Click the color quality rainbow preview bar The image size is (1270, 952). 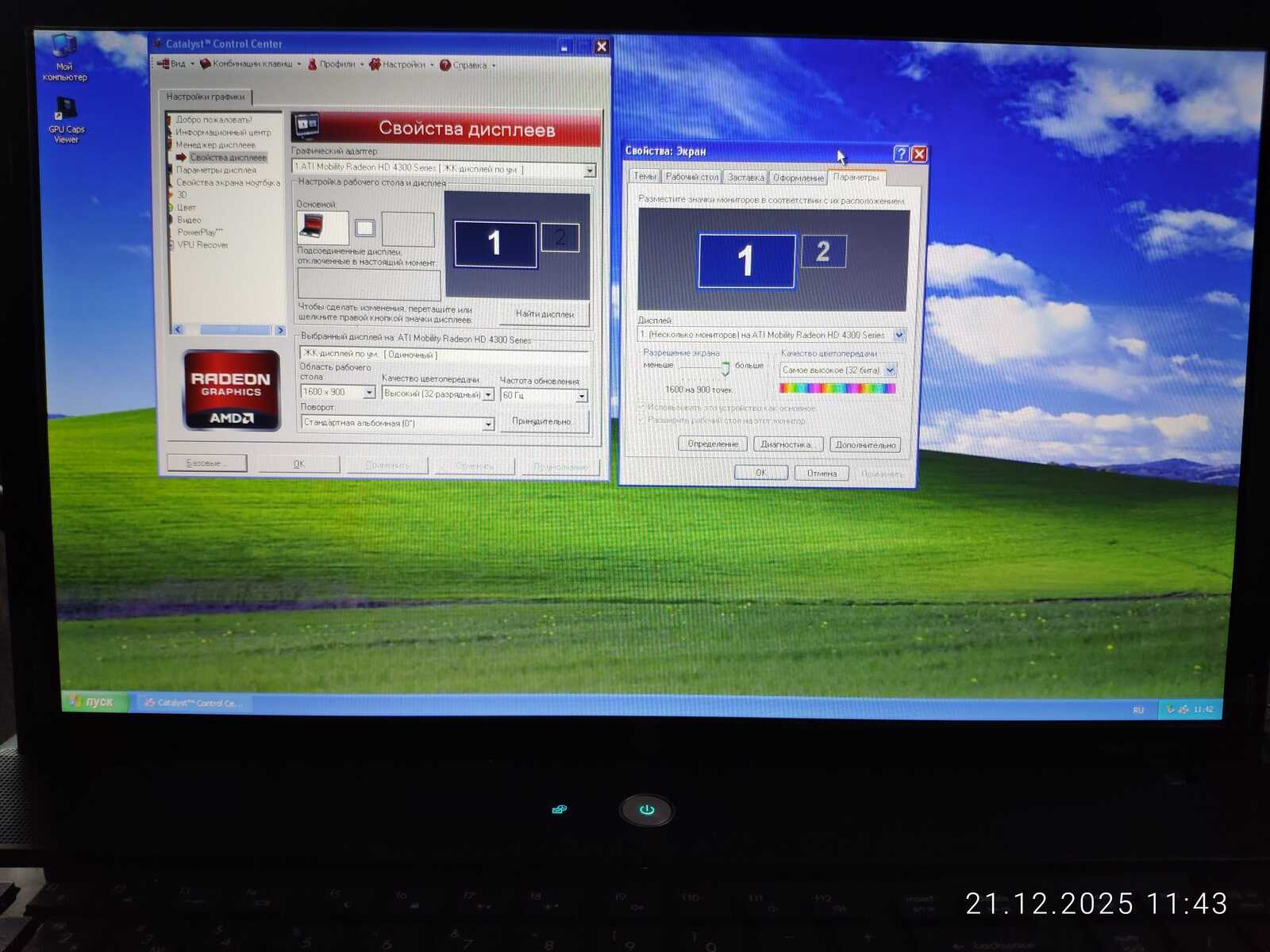pos(837,388)
